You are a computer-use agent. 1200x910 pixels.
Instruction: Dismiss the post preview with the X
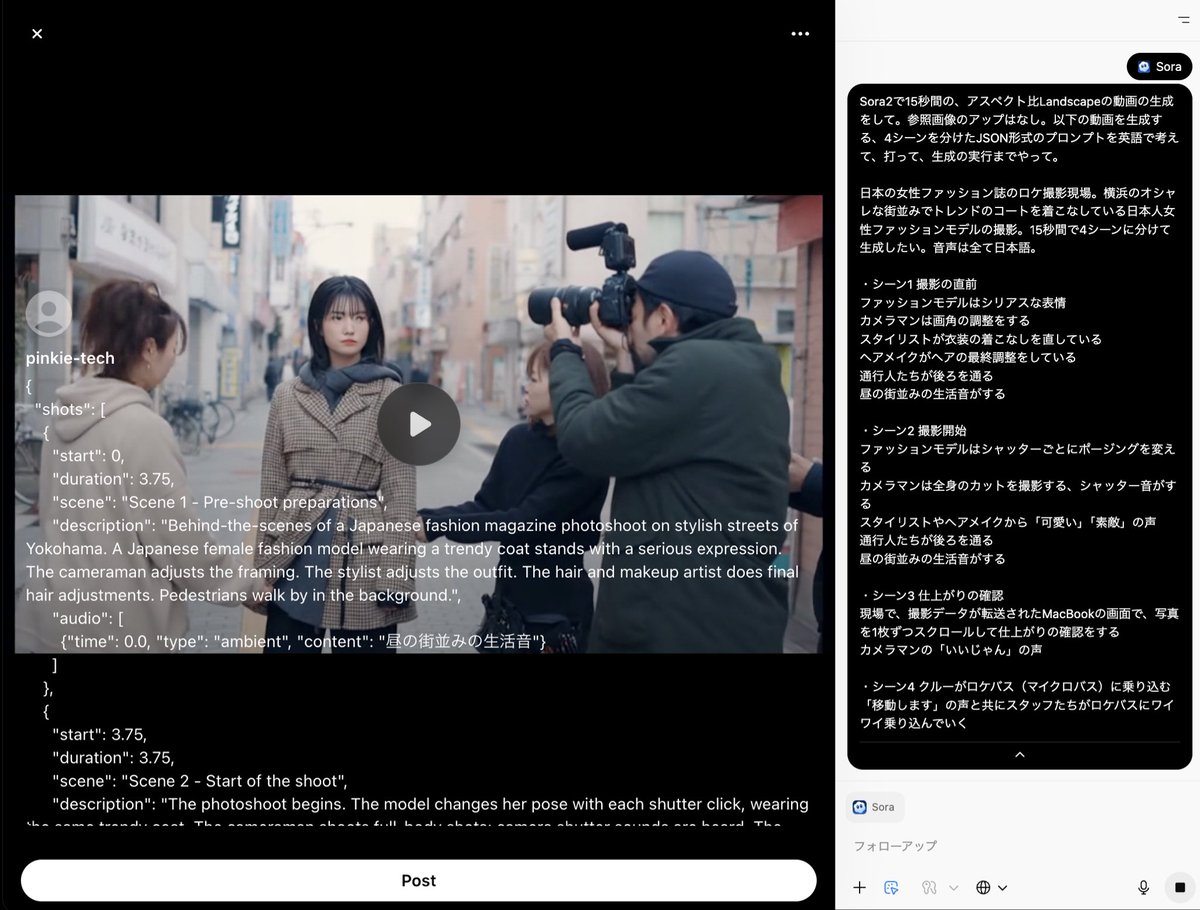tap(37, 33)
